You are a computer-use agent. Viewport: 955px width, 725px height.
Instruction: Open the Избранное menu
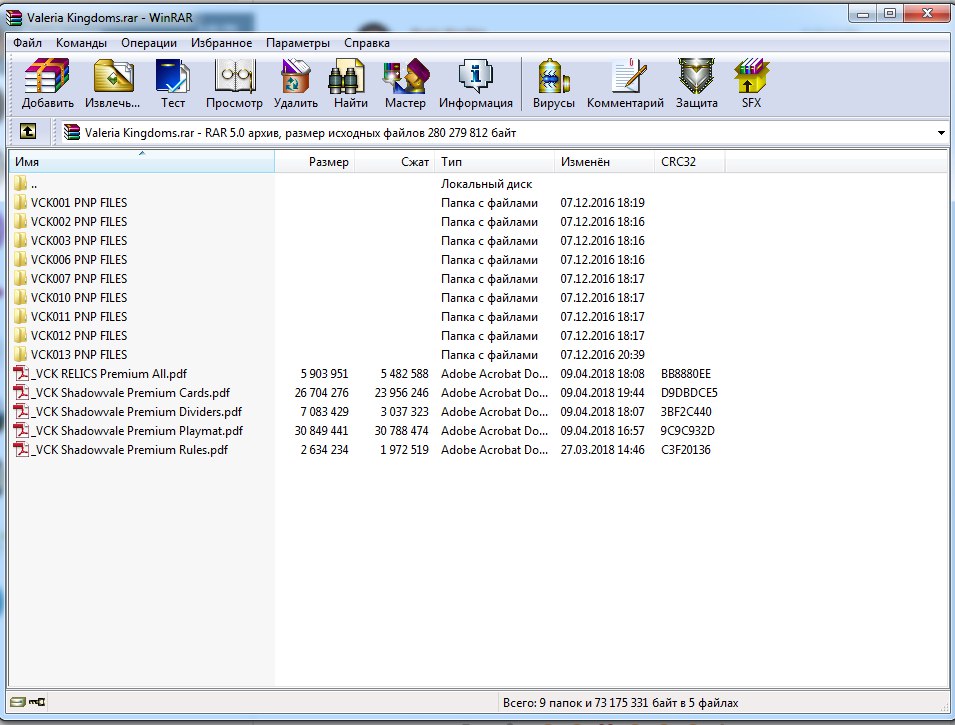click(x=221, y=43)
